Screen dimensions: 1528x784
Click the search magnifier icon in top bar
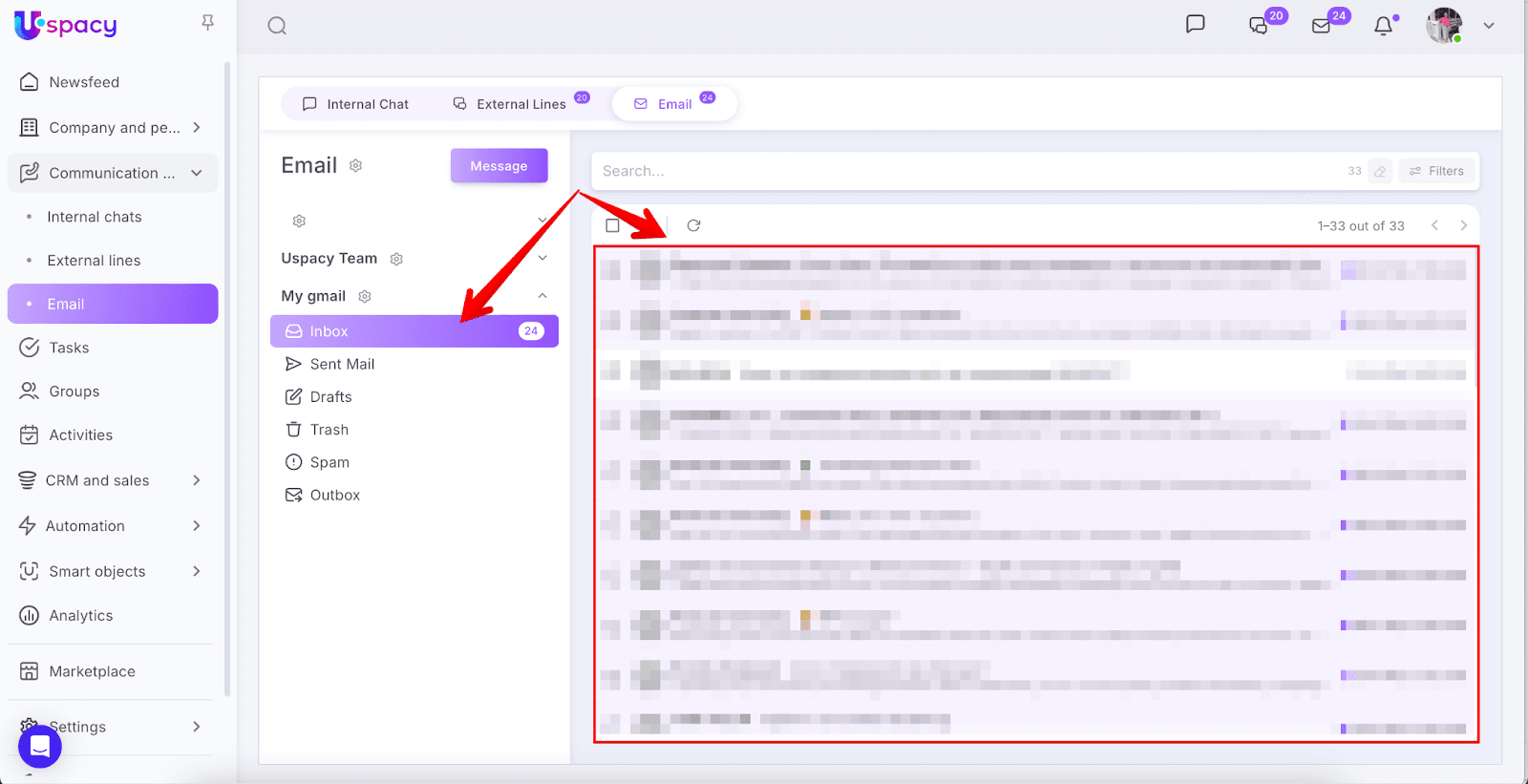point(277,26)
